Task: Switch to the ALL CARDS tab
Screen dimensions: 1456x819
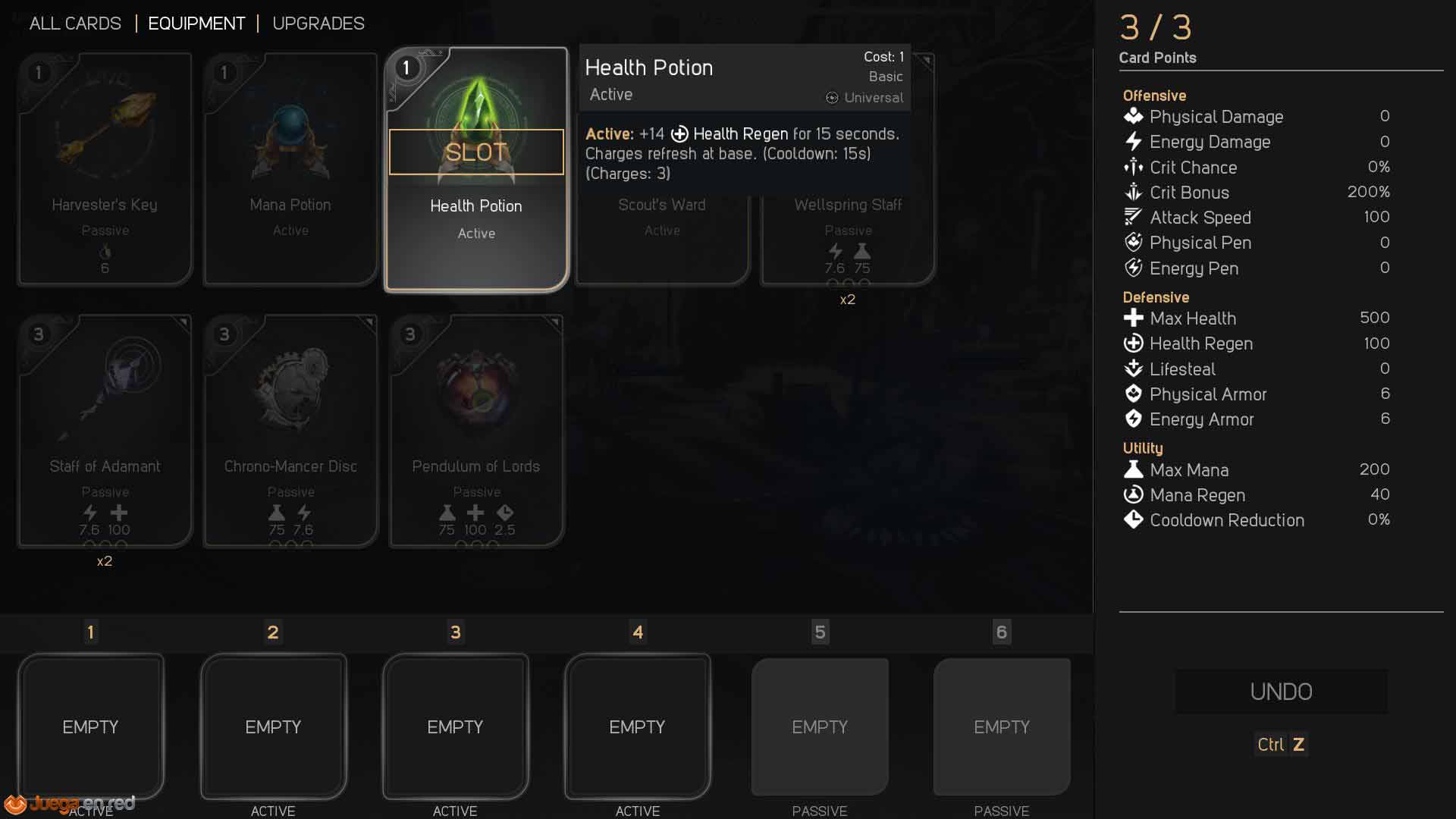Action: pyautogui.click(x=75, y=24)
